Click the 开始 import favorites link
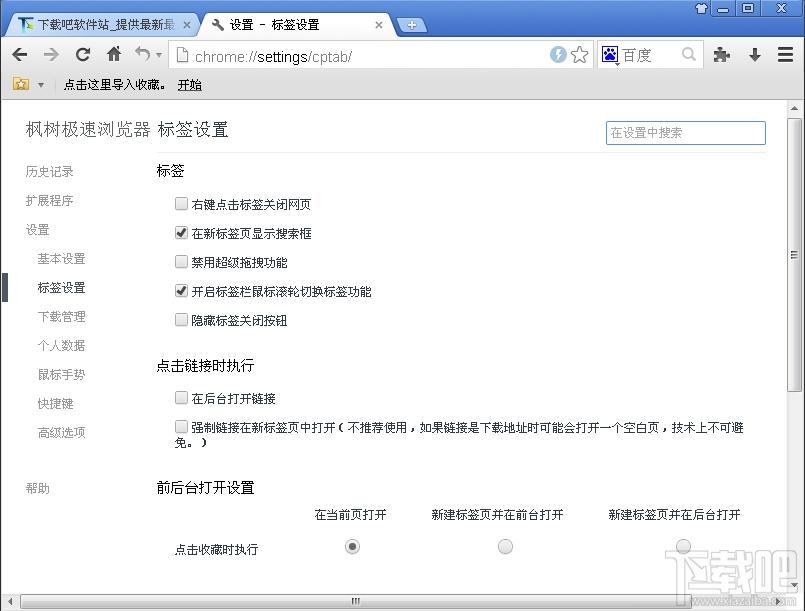This screenshot has width=805, height=611. [189, 85]
